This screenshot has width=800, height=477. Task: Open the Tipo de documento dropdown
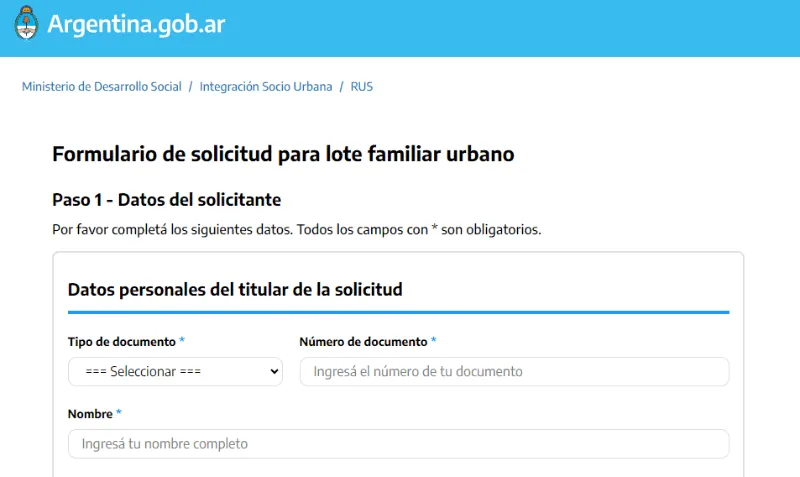(175, 371)
